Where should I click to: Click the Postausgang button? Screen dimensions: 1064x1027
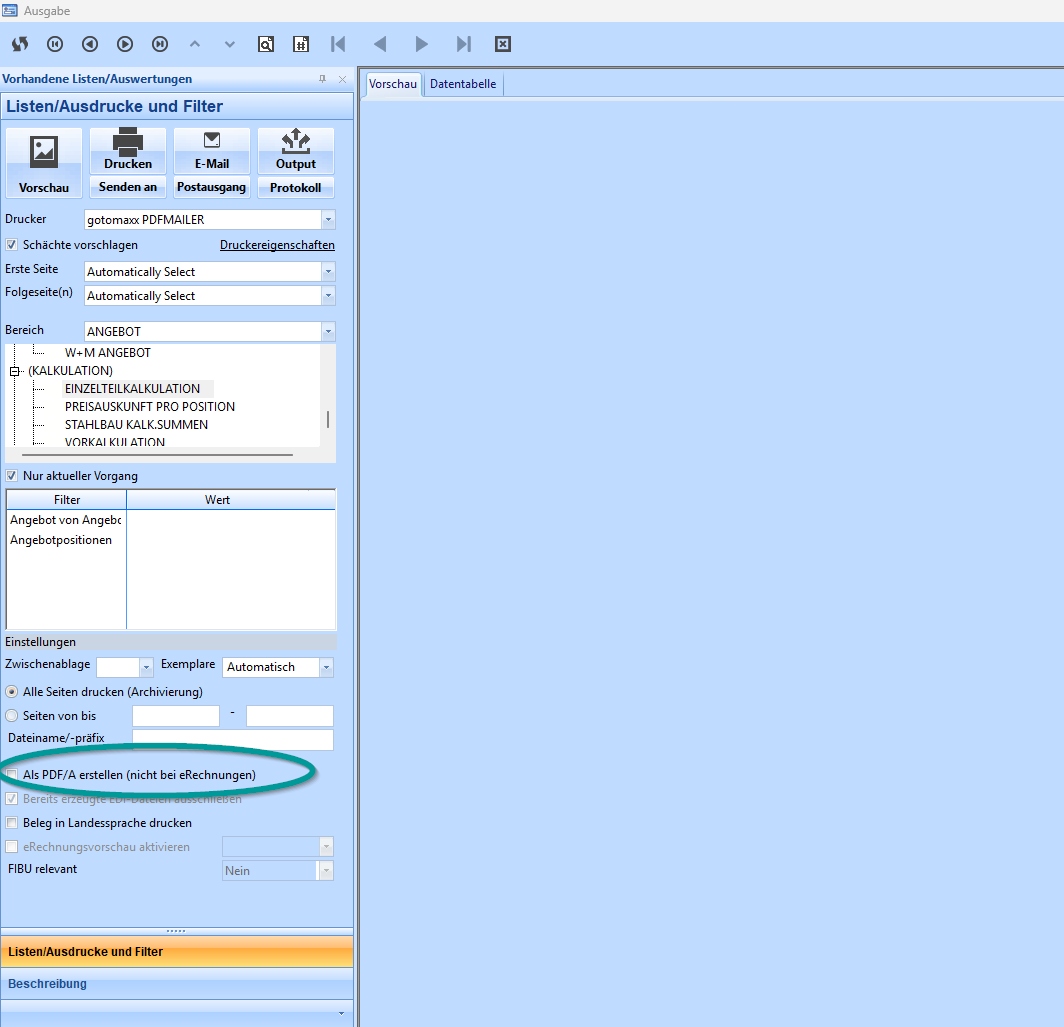click(211, 187)
